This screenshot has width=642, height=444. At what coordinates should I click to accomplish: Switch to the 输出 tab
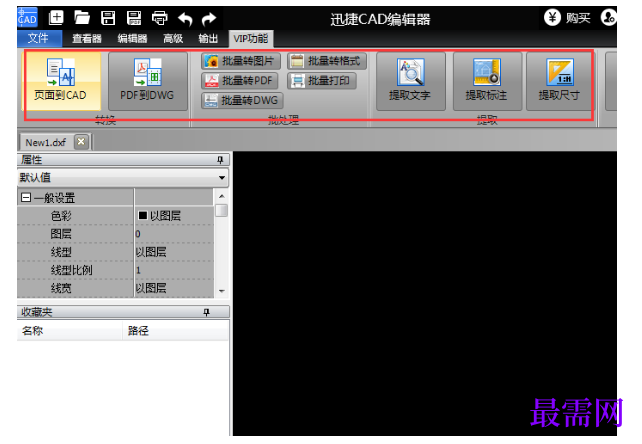208,39
